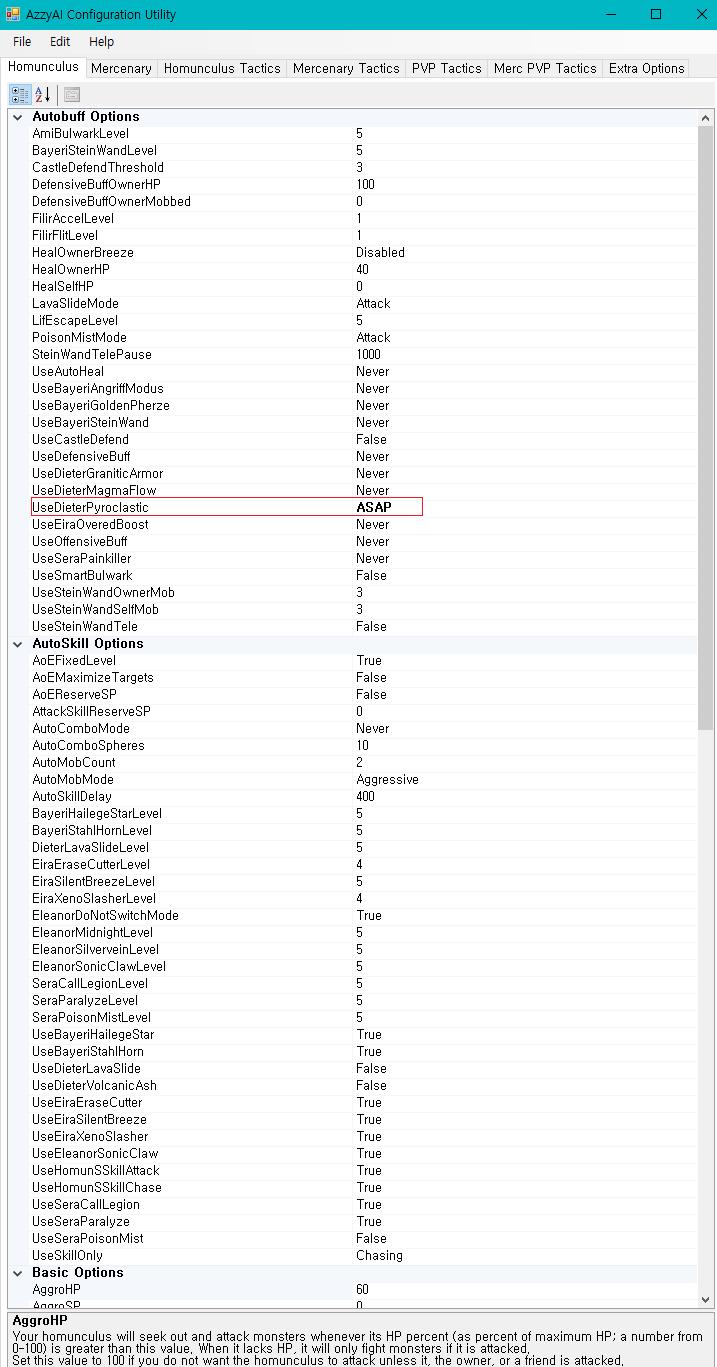Screen dimensions: 717x1367
Task: Open the PVP Tactics tab
Action: [x=446, y=69]
